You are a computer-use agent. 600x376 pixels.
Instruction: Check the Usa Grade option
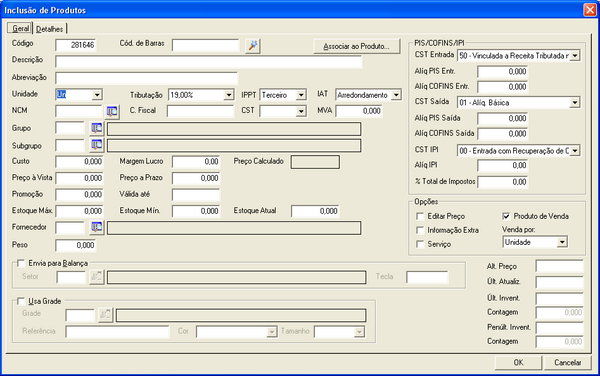point(21,301)
